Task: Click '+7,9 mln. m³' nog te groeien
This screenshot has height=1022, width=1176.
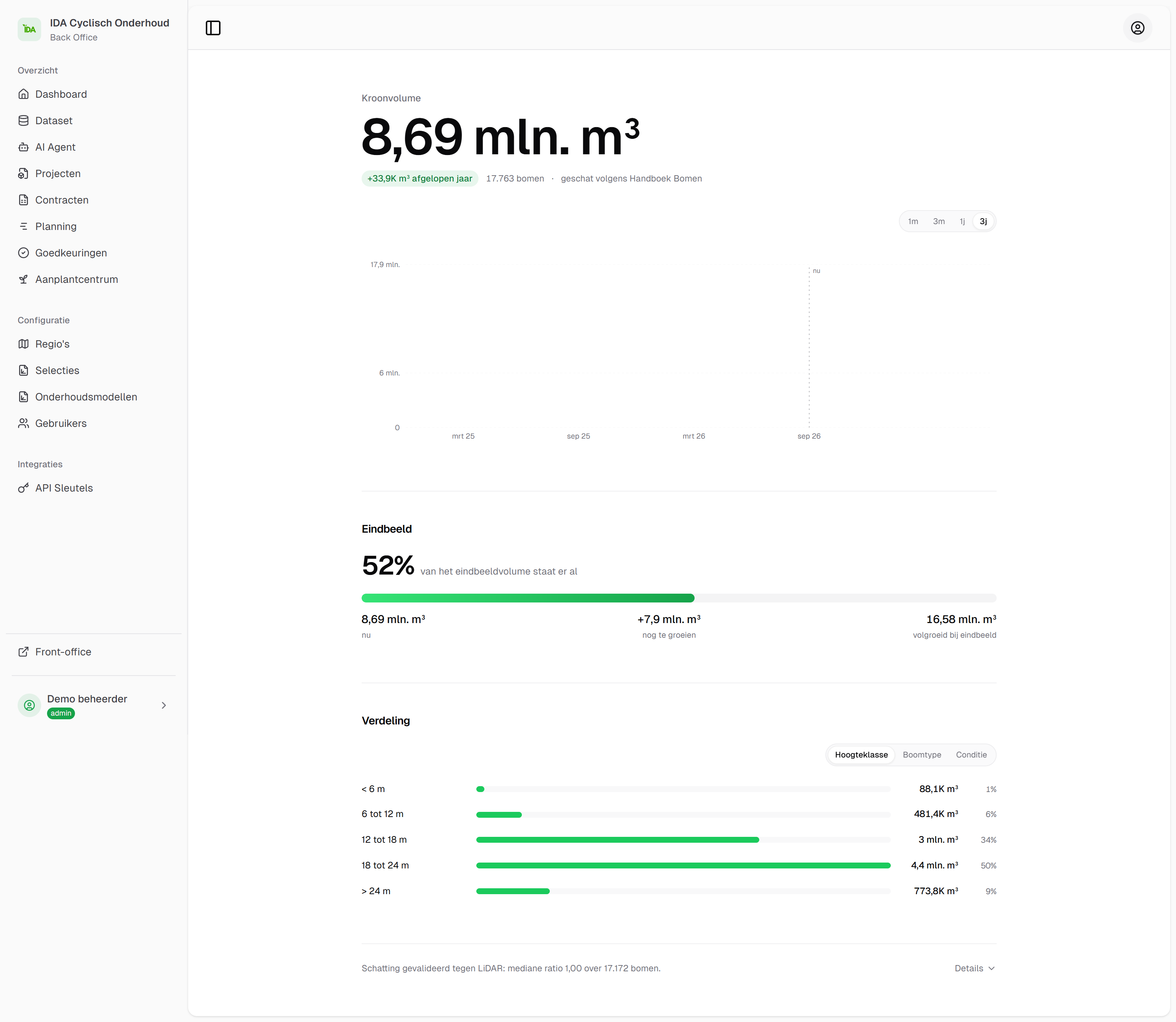Action: pyautogui.click(x=669, y=619)
